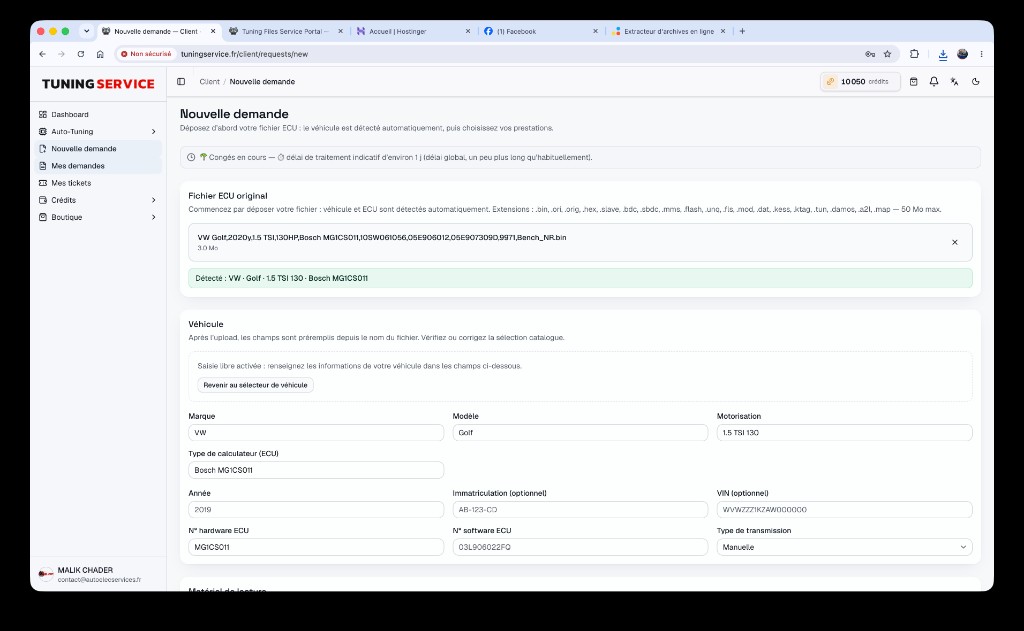Switch to Tuning Files Service Portal tab
This screenshot has width=1024, height=631.
point(285,31)
